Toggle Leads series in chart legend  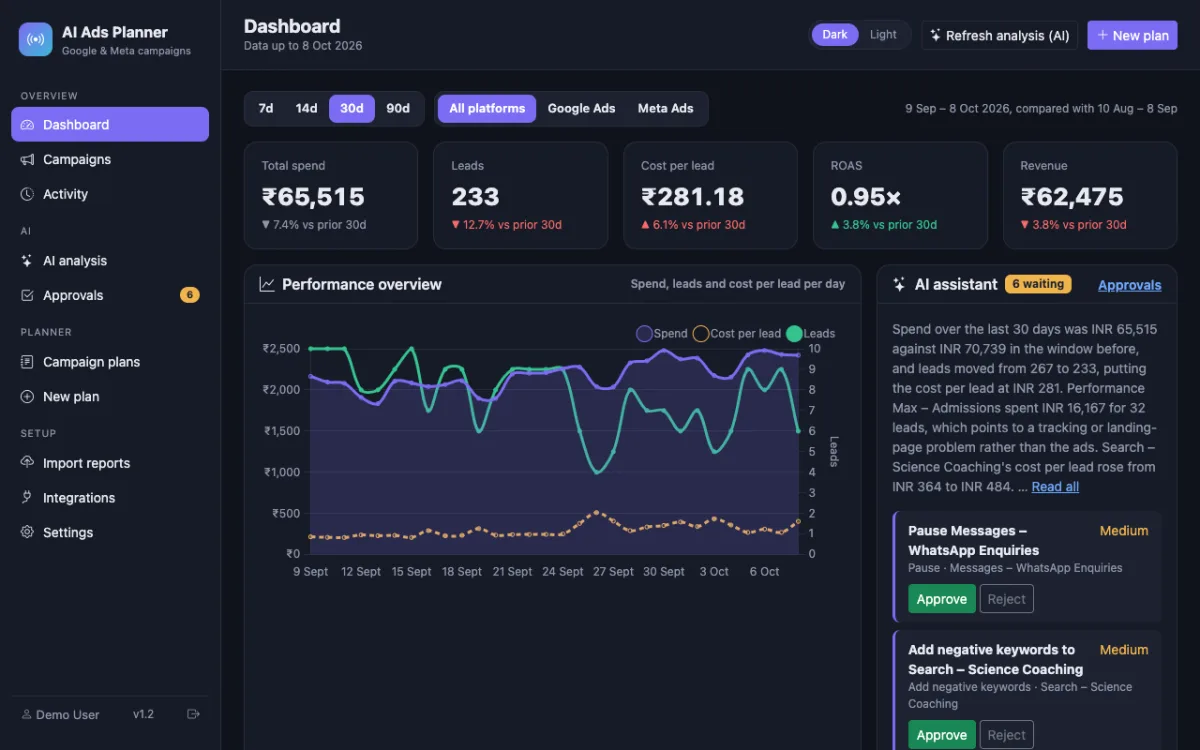811,333
